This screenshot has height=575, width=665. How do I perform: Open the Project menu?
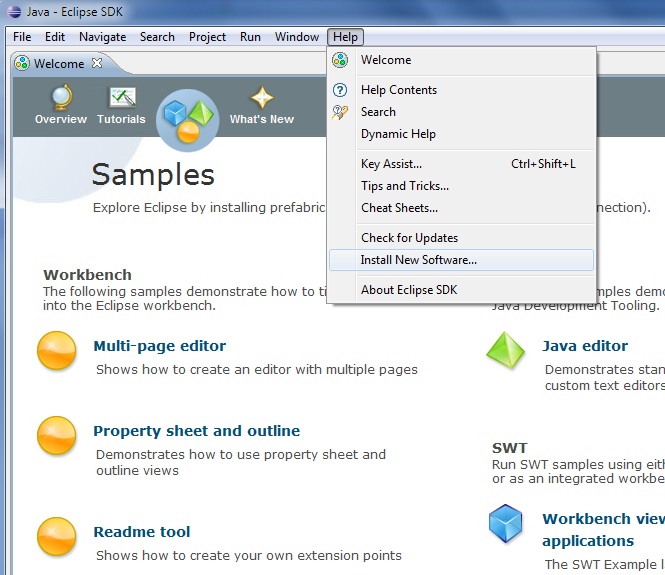pos(207,37)
